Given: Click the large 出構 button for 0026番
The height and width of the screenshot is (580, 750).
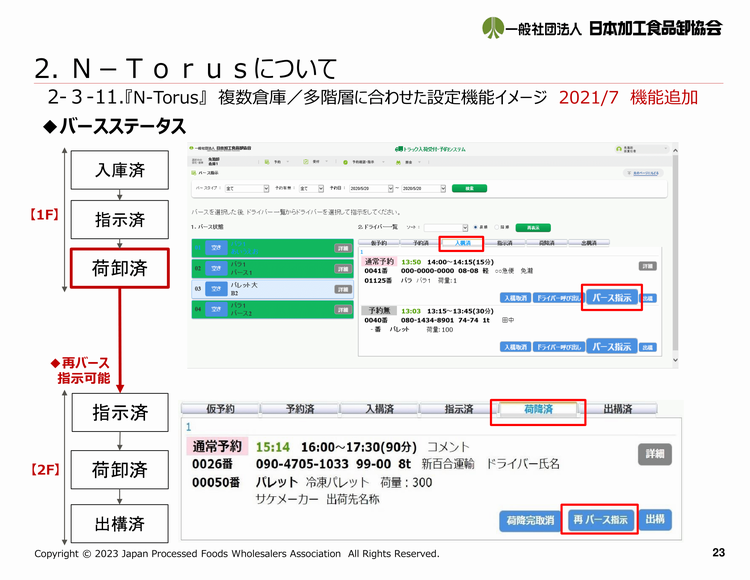Looking at the screenshot, I should [x=655, y=519].
